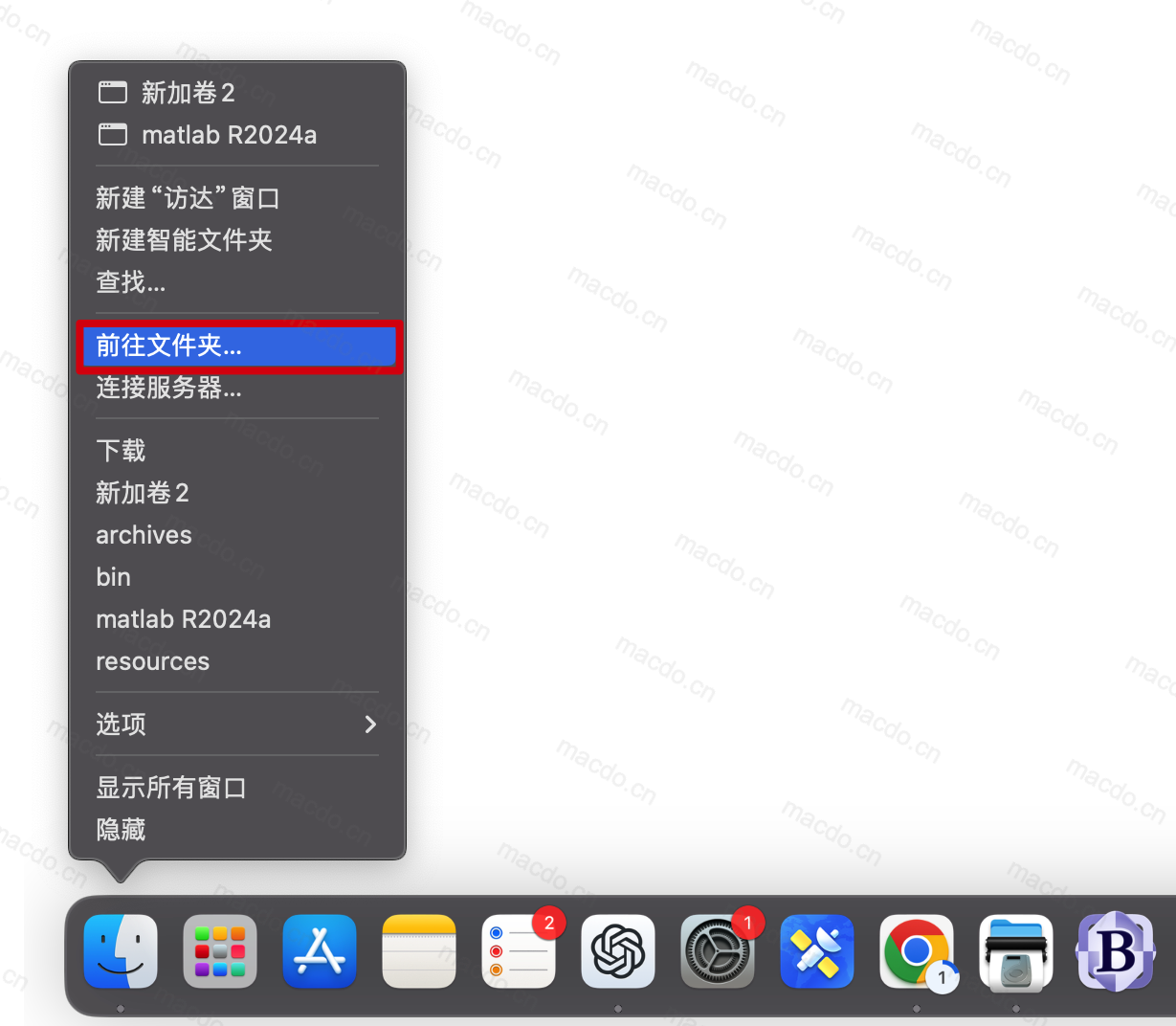The width and height of the screenshot is (1176, 1026).
Task: Launch the ChatGPT app in the Dock
Action: click(618, 950)
